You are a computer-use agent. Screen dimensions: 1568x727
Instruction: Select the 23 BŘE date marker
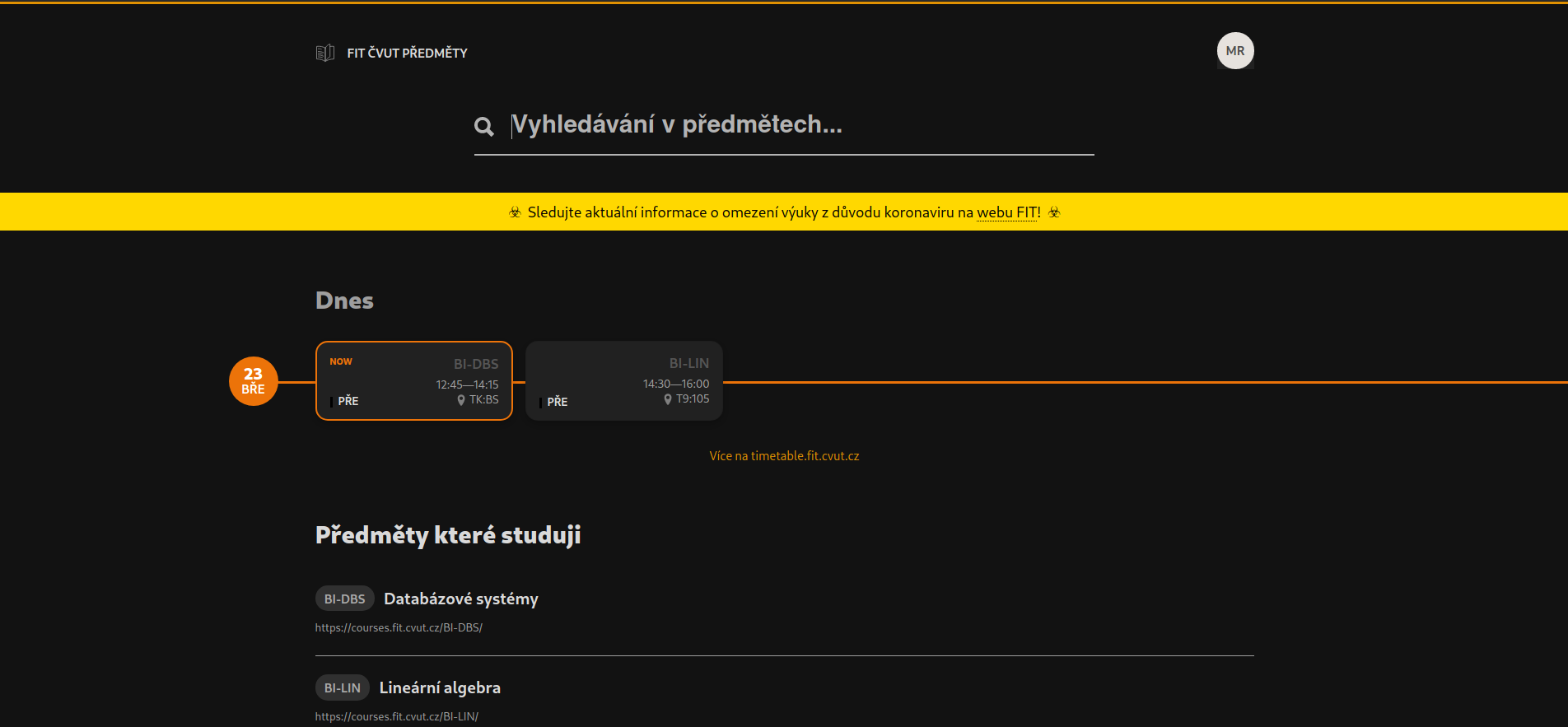(x=254, y=381)
